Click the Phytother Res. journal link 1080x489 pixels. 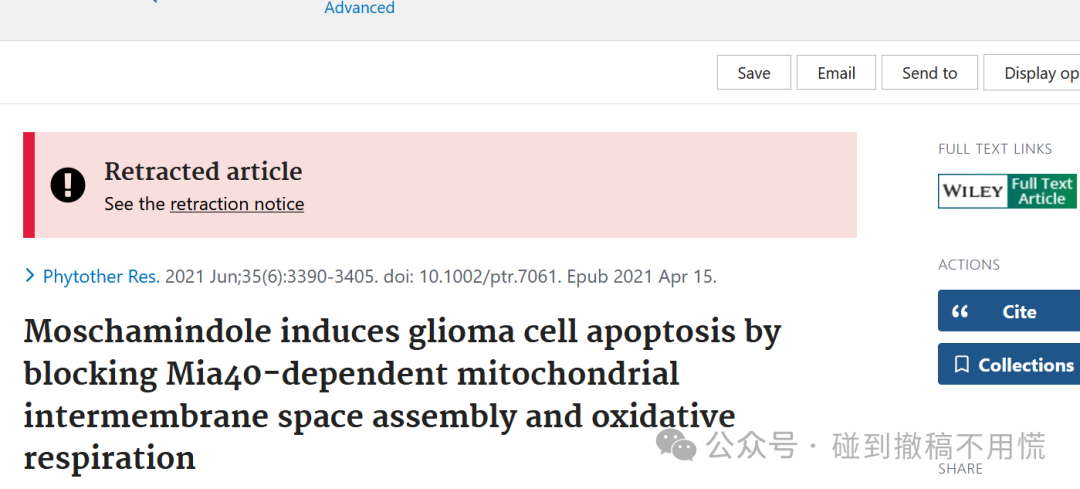(x=101, y=277)
